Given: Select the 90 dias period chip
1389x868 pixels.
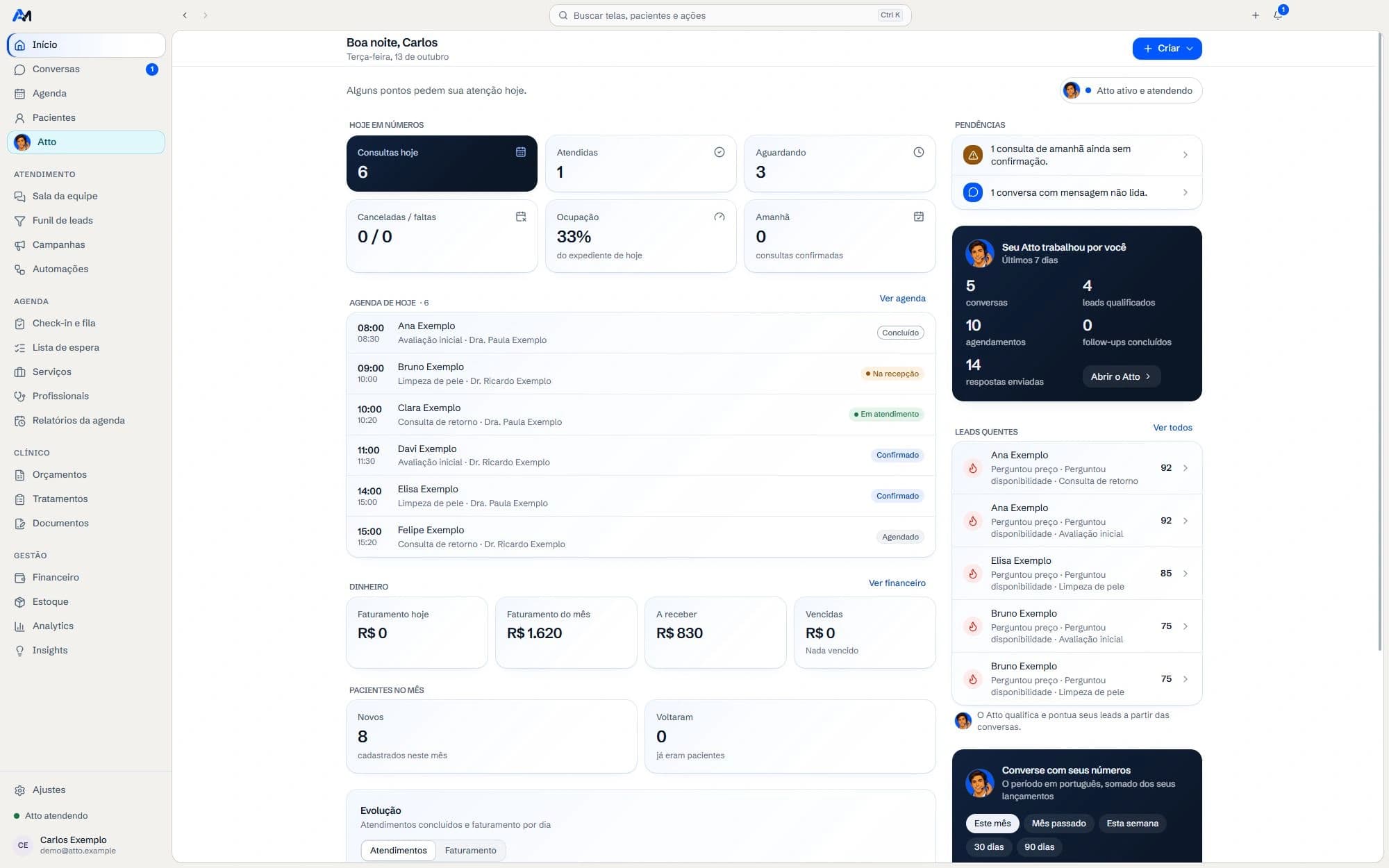Looking at the screenshot, I should point(1039,847).
